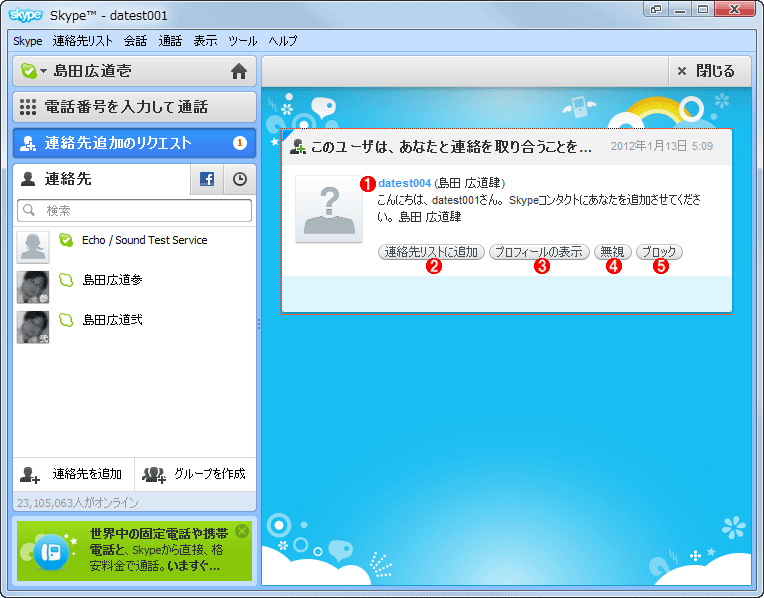Open the online status dropdown next to 島田広道壱
Image resolution: width=764 pixels, height=598 pixels.
tap(34, 71)
